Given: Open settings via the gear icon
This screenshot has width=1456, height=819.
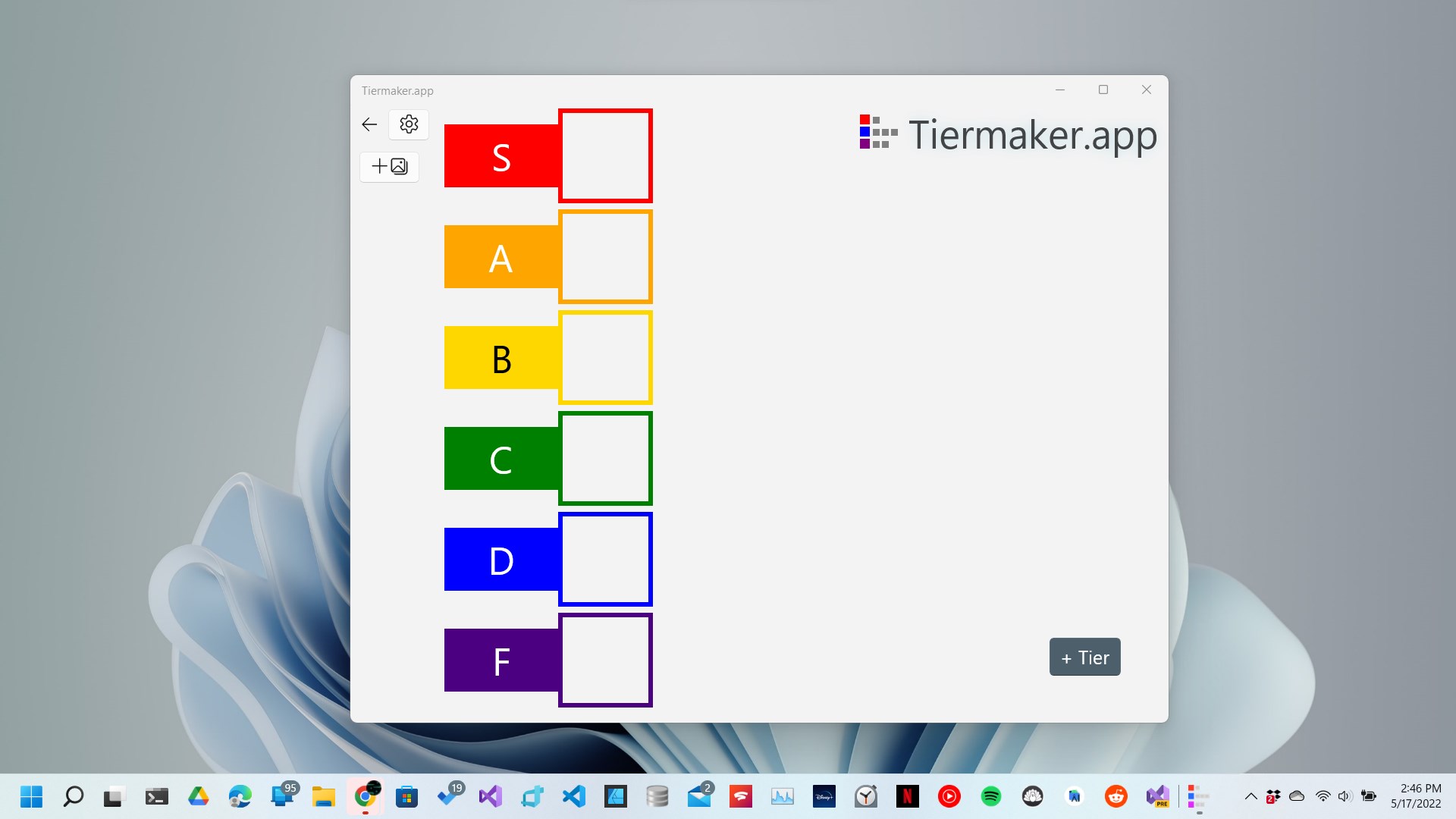Looking at the screenshot, I should point(409,124).
